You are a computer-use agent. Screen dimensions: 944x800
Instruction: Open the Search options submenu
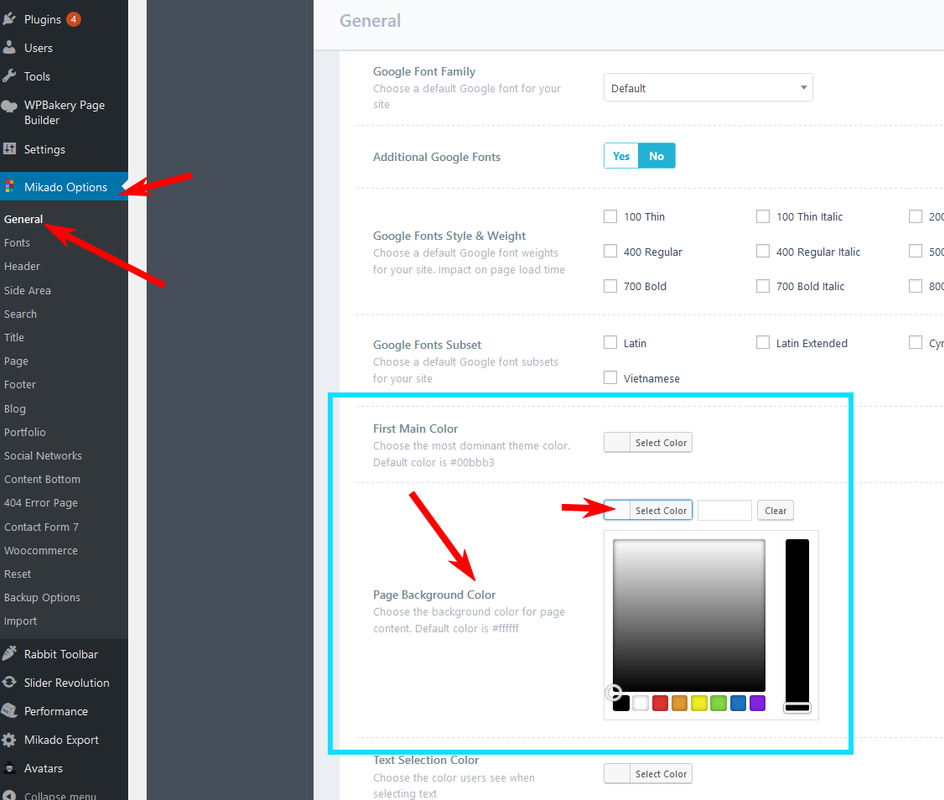click(x=20, y=314)
